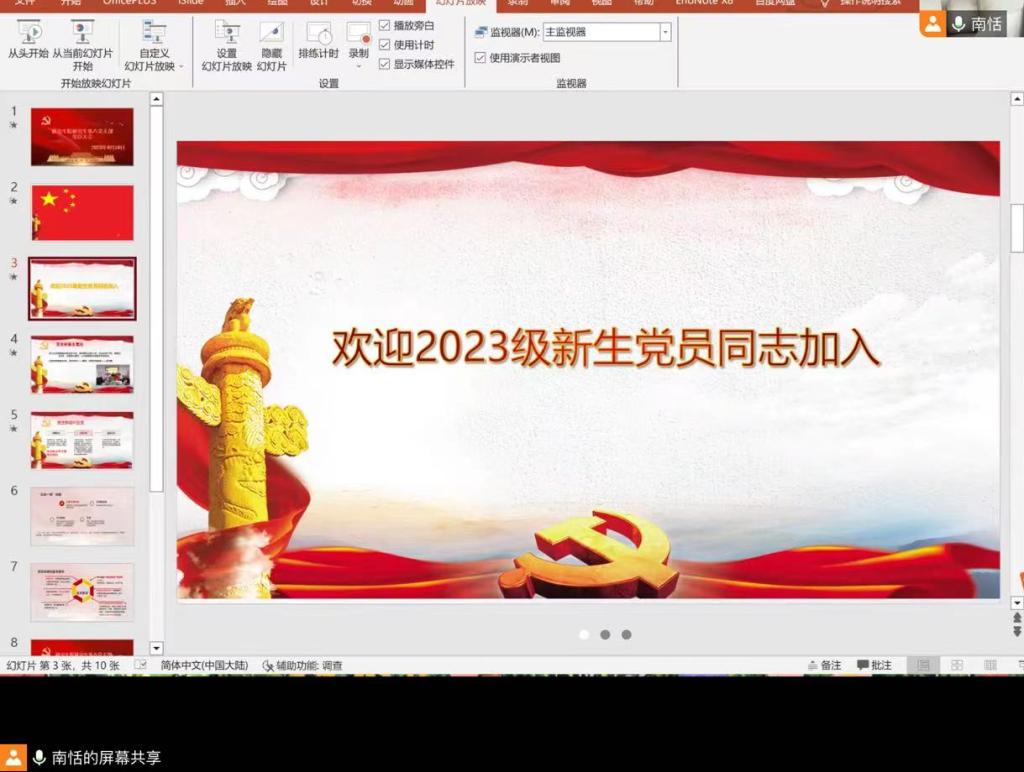Click the monitor icon beside 监视器(M)
The height and width of the screenshot is (772, 1024).
pos(481,31)
